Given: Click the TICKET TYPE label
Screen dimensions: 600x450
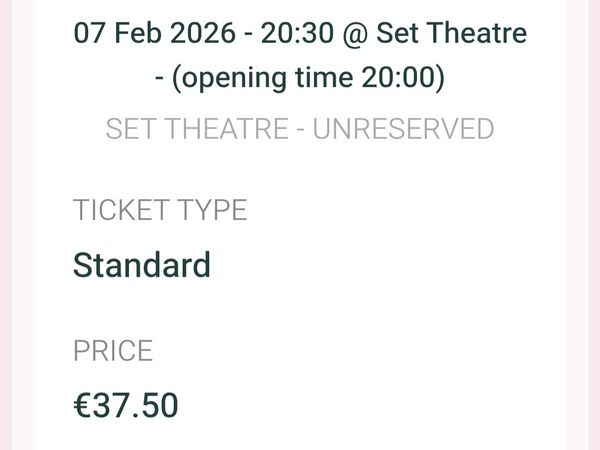Looking at the screenshot, I should tap(160, 211).
